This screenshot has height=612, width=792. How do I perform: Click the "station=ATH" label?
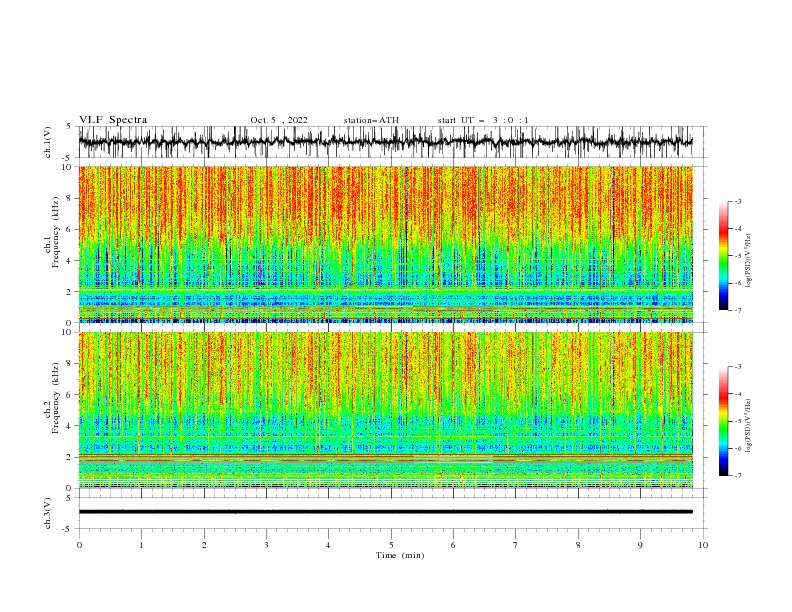[x=371, y=120]
